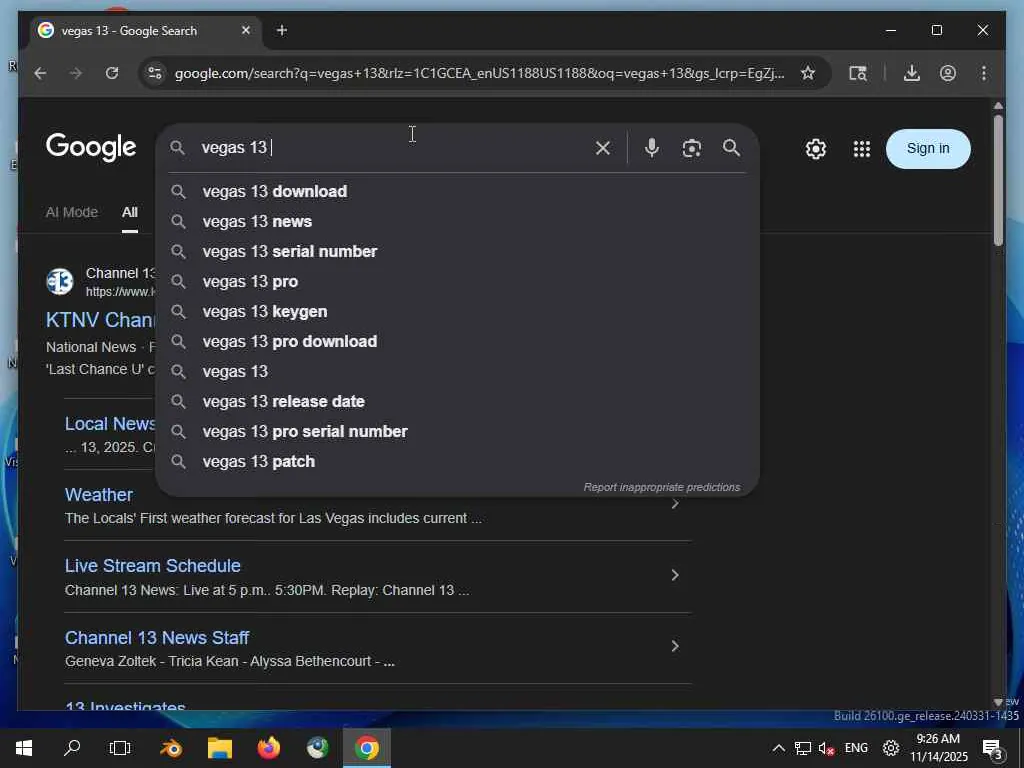The image size is (1024, 768).
Task: Click ENG language indicator
Action: pos(856,748)
